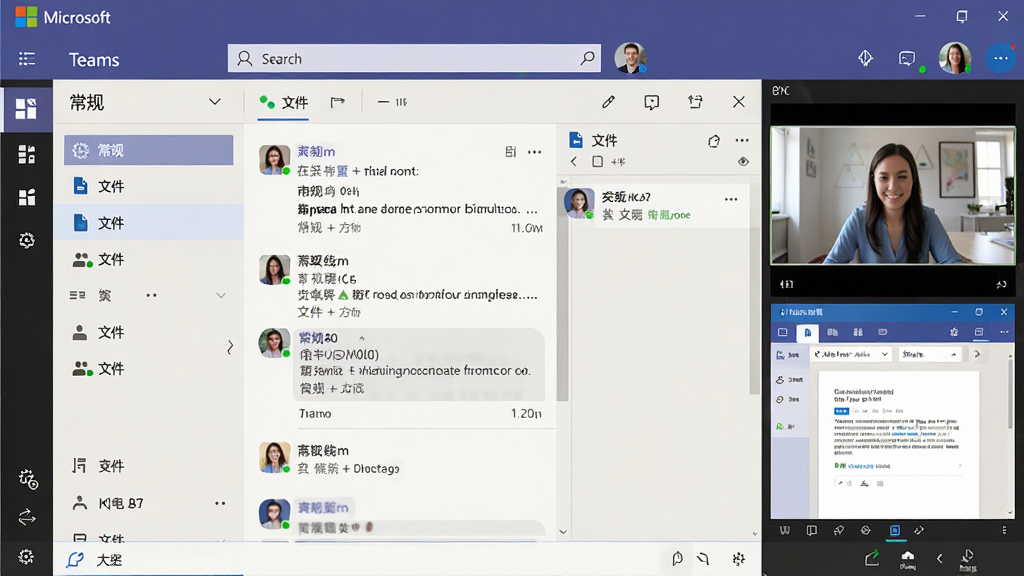Screen dimensions: 1024x576
Task: Click the 1.20п timestamp in the thread
Action: tap(526, 413)
